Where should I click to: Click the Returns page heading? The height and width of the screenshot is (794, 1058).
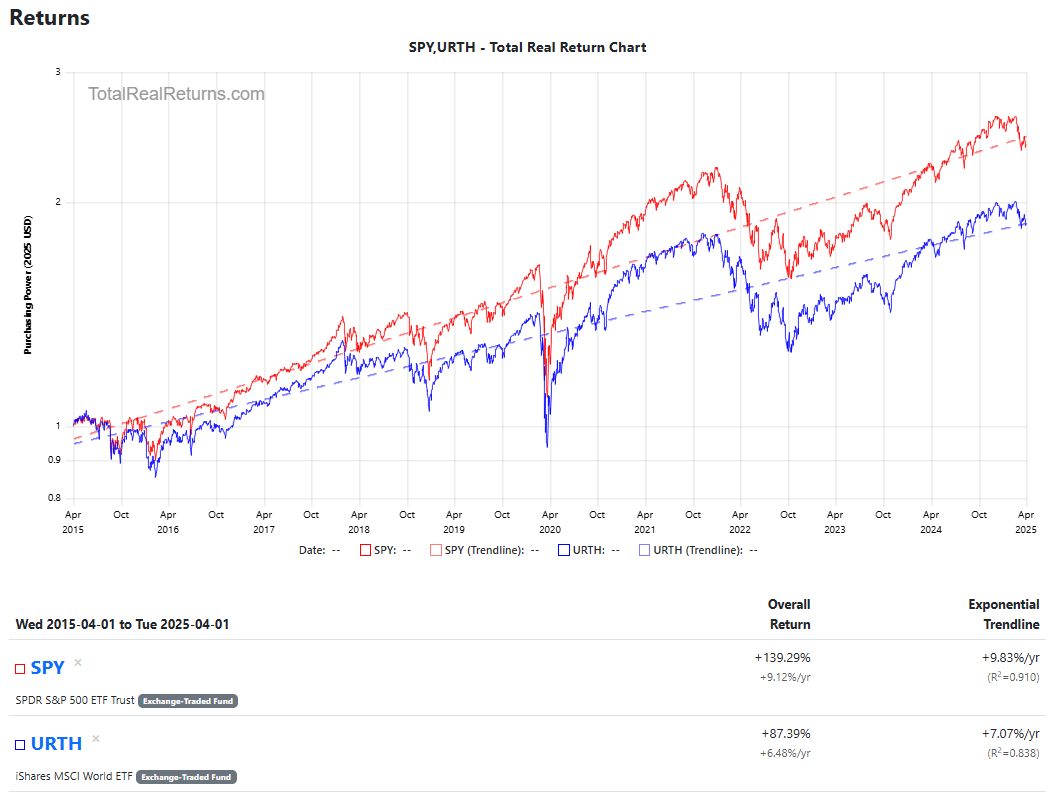click(x=48, y=17)
